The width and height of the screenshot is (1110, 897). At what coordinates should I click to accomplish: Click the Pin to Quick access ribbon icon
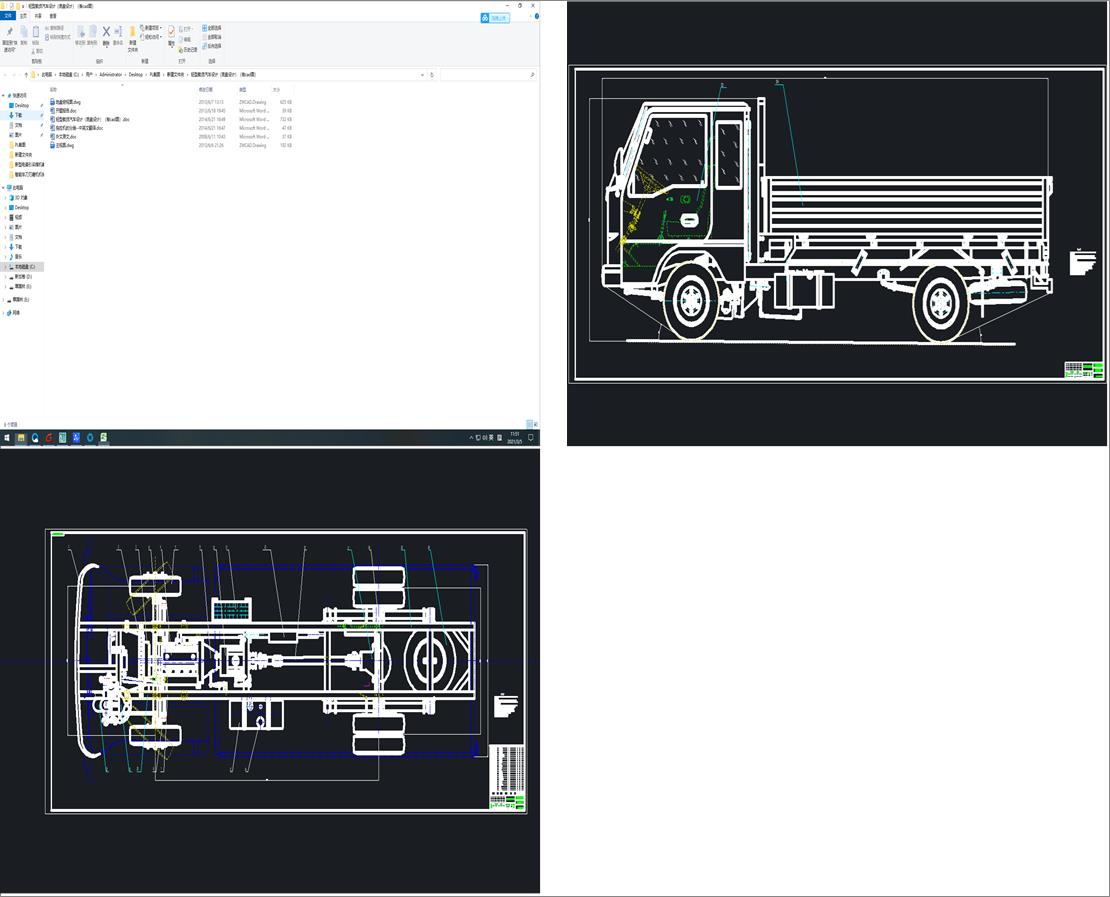point(9,31)
